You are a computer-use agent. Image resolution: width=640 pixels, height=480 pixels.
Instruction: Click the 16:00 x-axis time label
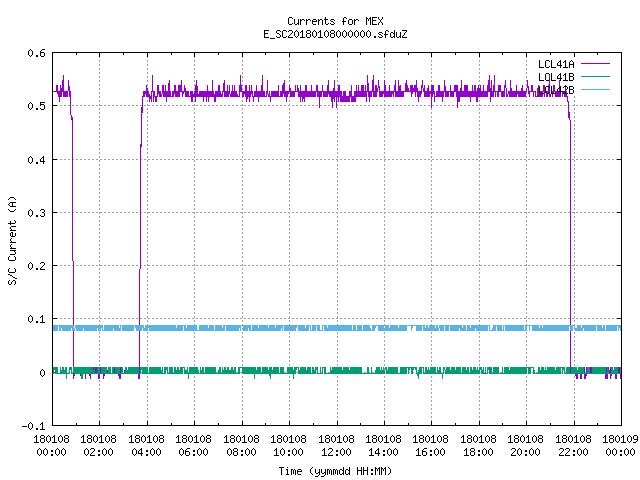[430, 452]
